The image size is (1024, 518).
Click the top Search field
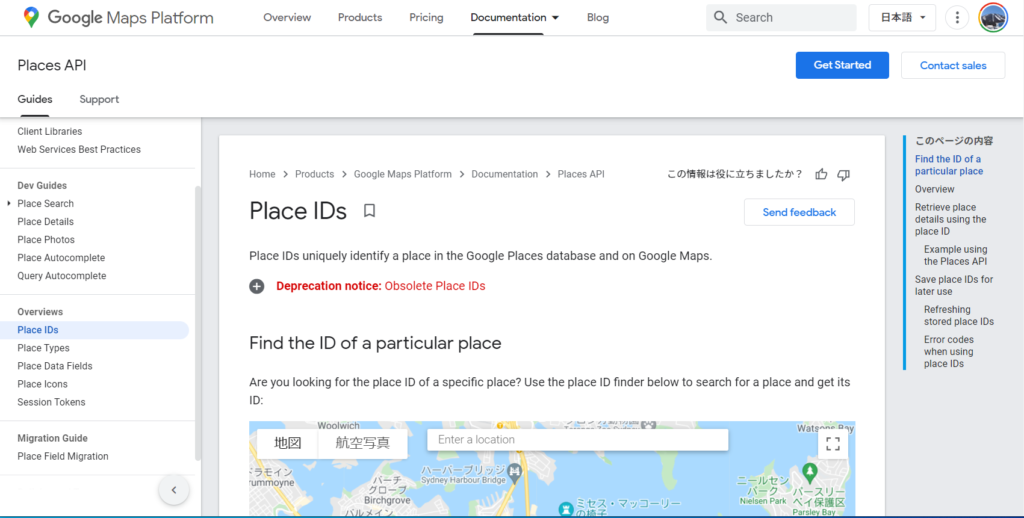pos(781,18)
